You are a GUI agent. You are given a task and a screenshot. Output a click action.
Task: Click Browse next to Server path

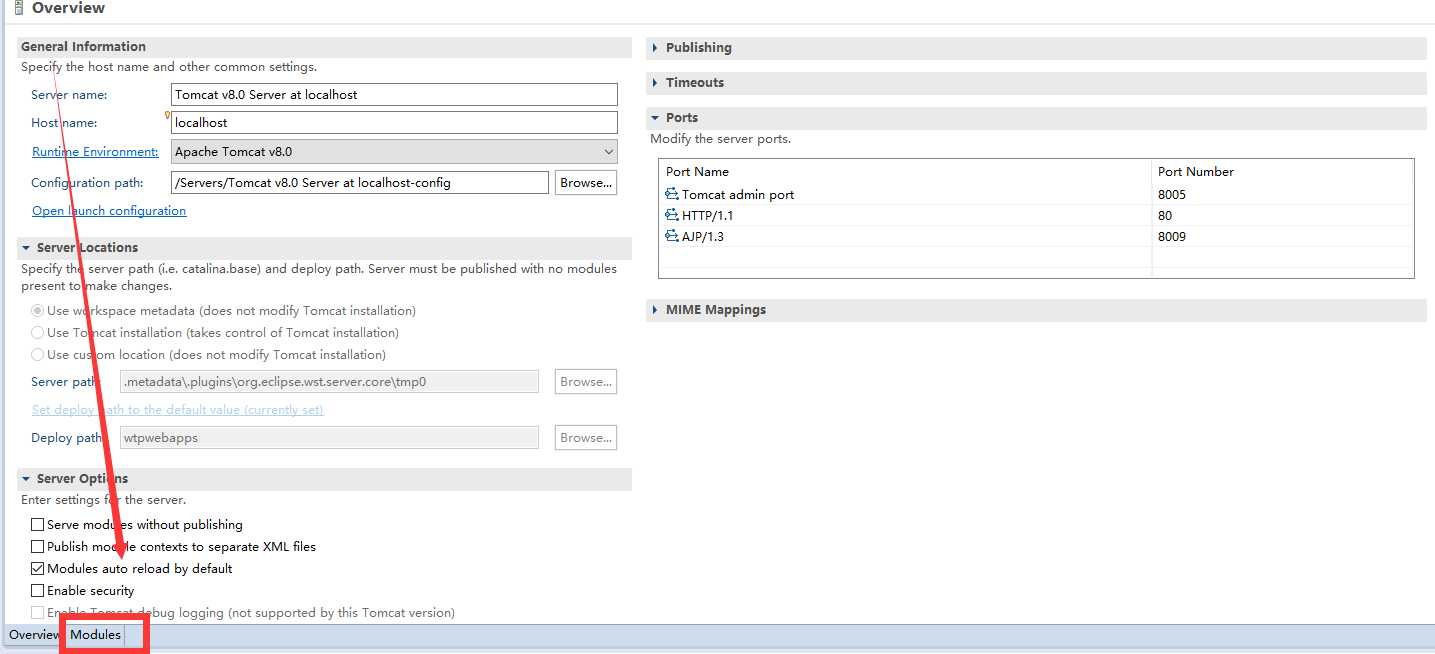coord(586,381)
